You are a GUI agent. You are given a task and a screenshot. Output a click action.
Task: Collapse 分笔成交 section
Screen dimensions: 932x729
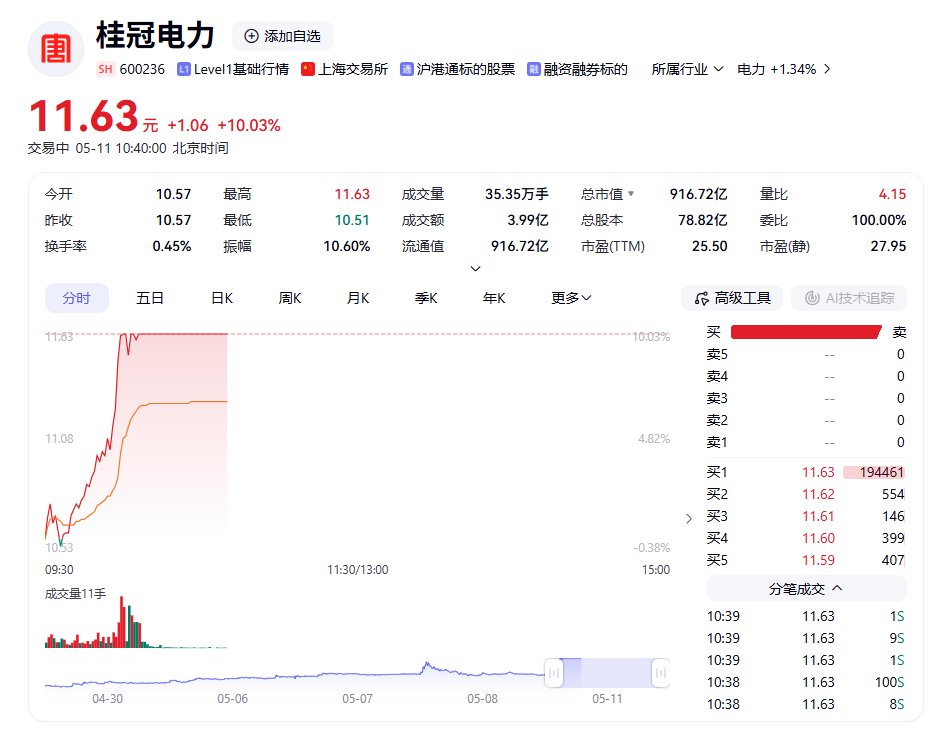[806, 589]
